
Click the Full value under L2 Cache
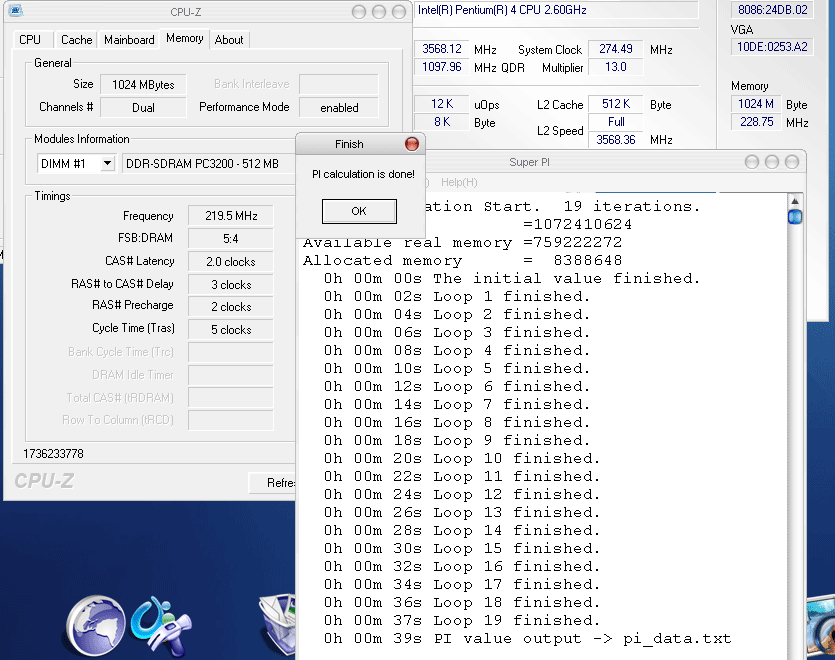616,122
